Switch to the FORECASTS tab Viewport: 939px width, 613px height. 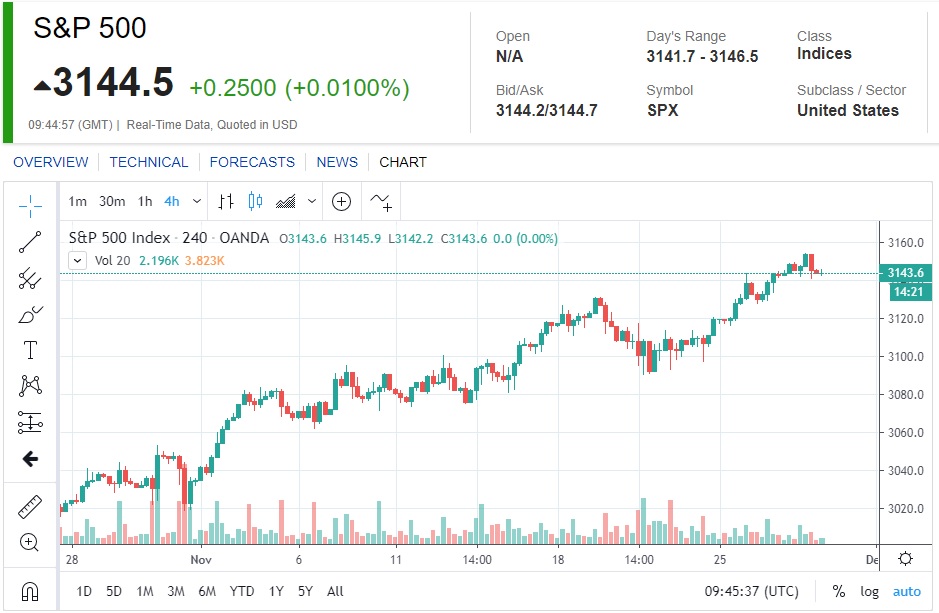(x=252, y=162)
